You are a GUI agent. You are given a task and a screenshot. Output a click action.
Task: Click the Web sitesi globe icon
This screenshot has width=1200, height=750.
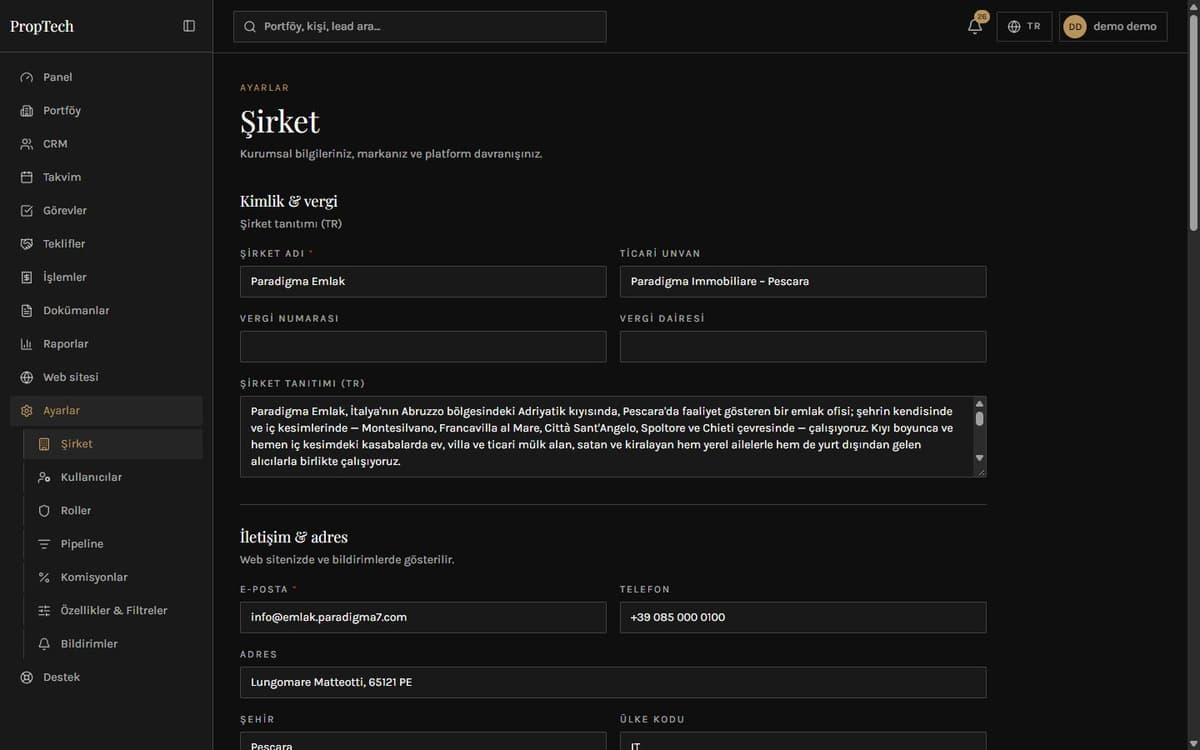click(x=27, y=377)
